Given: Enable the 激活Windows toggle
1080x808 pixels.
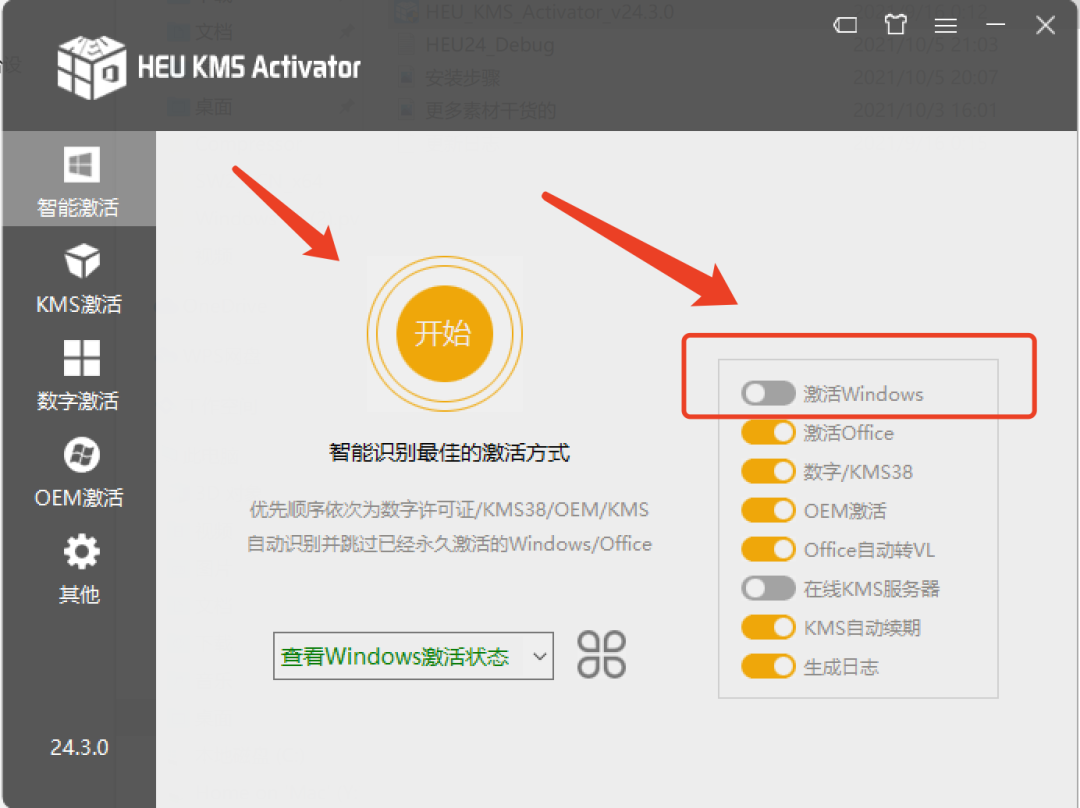Looking at the screenshot, I should tap(767, 394).
